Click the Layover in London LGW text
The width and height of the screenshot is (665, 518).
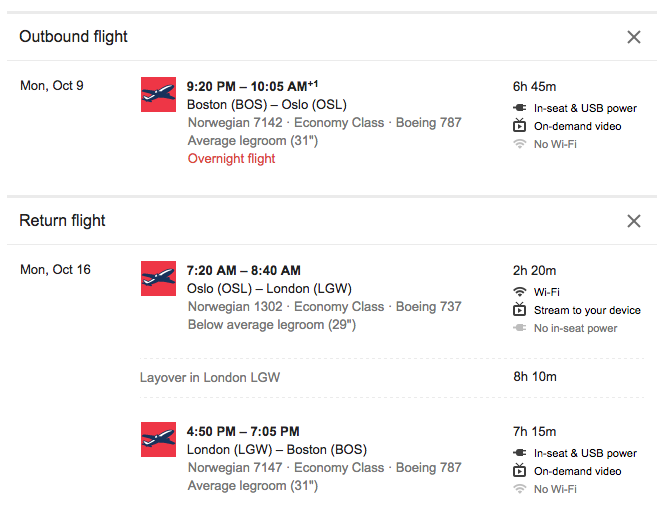point(210,377)
